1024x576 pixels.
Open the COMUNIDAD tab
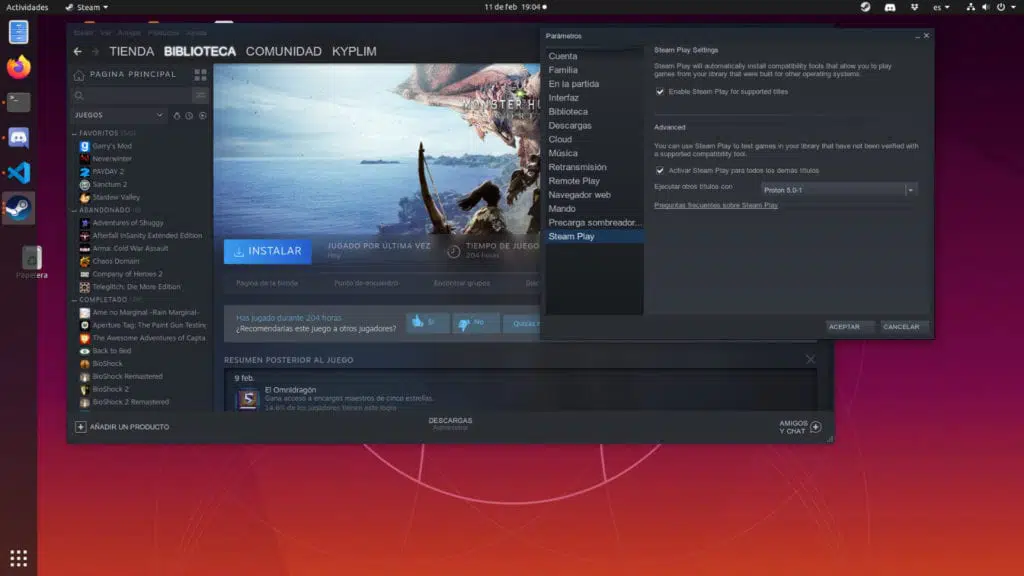point(283,51)
